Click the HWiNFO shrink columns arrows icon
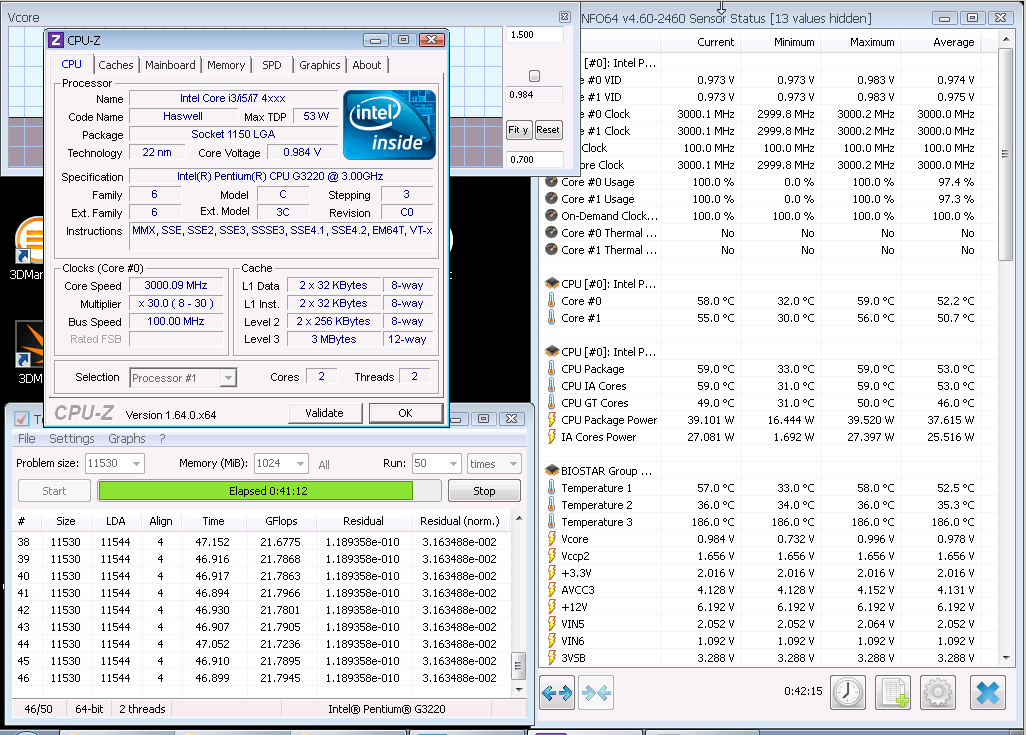The height and width of the screenshot is (735, 1026). tap(596, 692)
